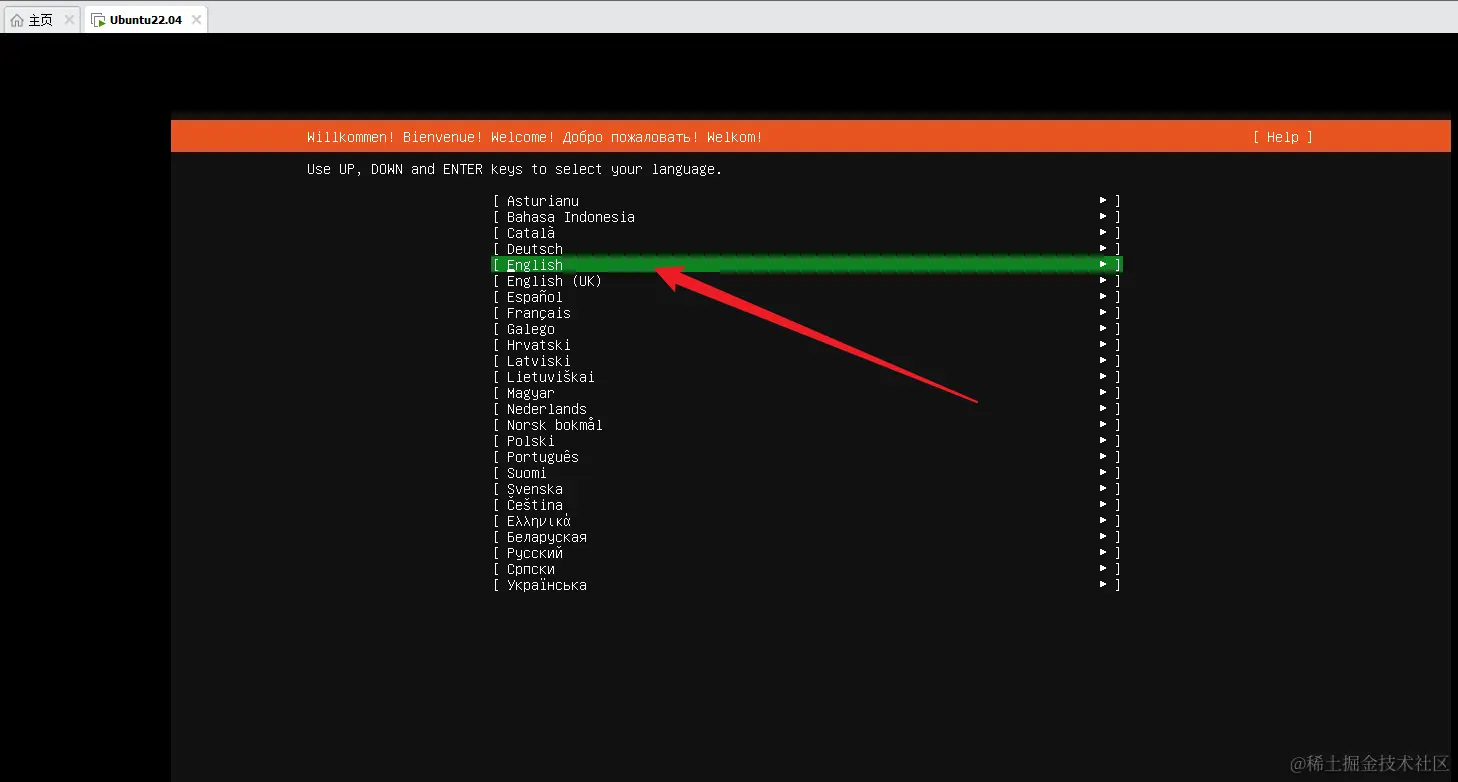The image size is (1458, 782).
Task: Select Українська language
Action: point(807,585)
